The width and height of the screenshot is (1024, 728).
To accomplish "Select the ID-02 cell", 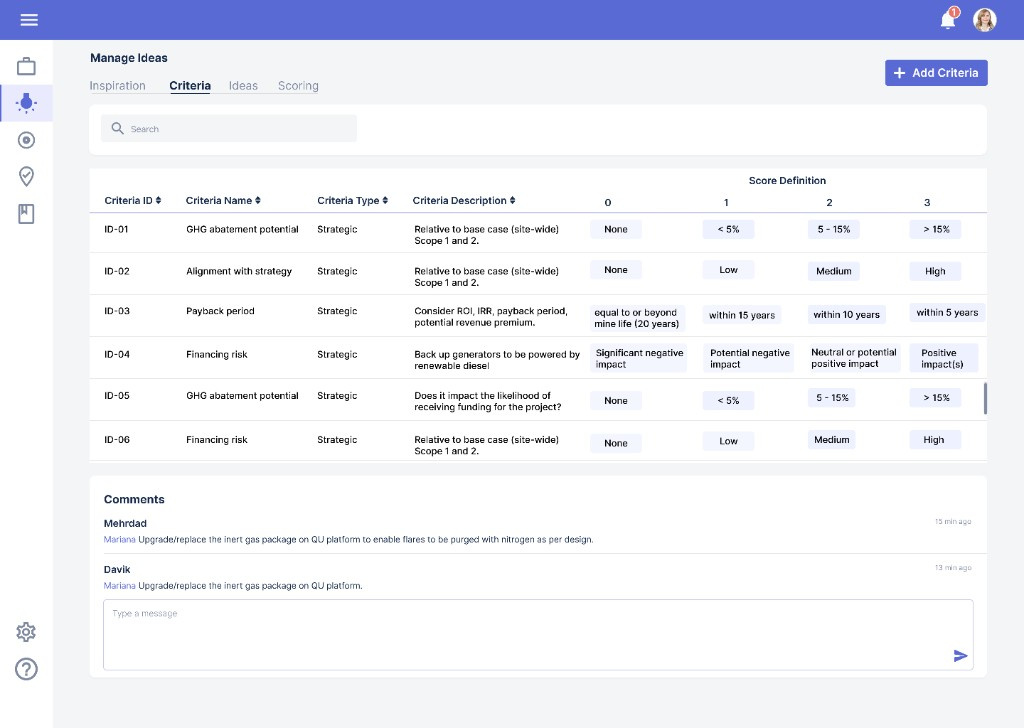I will tap(117, 271).
